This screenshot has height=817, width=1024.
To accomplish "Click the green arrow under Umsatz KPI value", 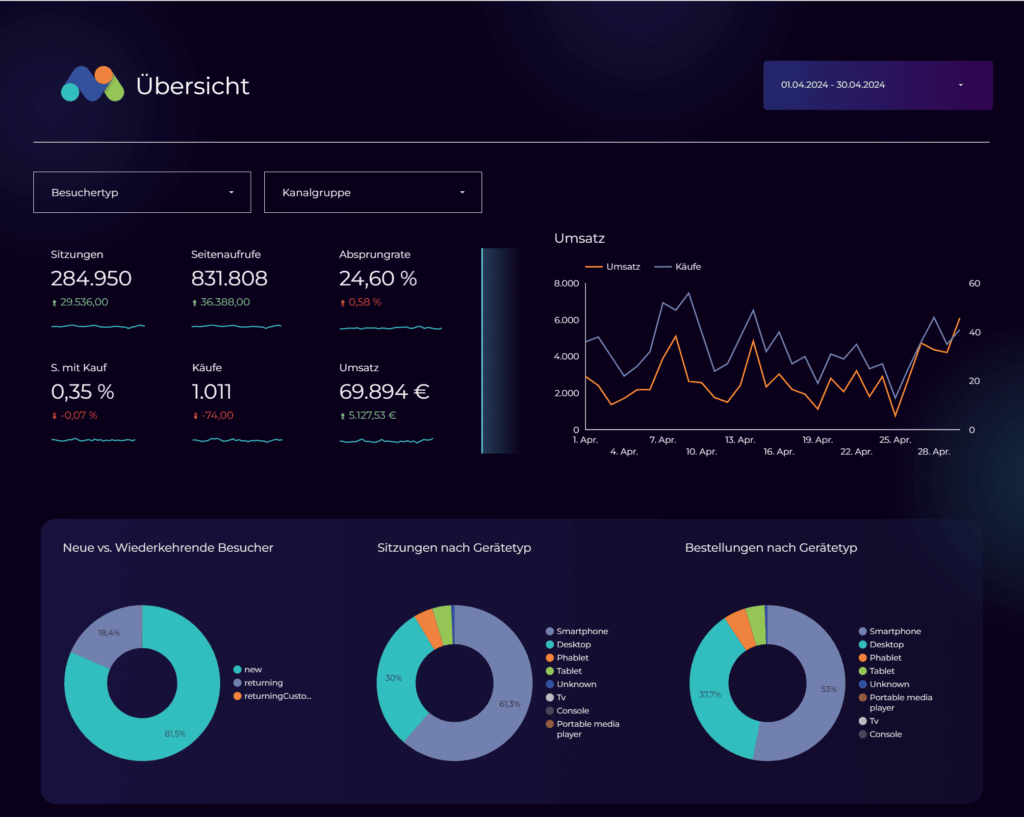I will point(342,415).
